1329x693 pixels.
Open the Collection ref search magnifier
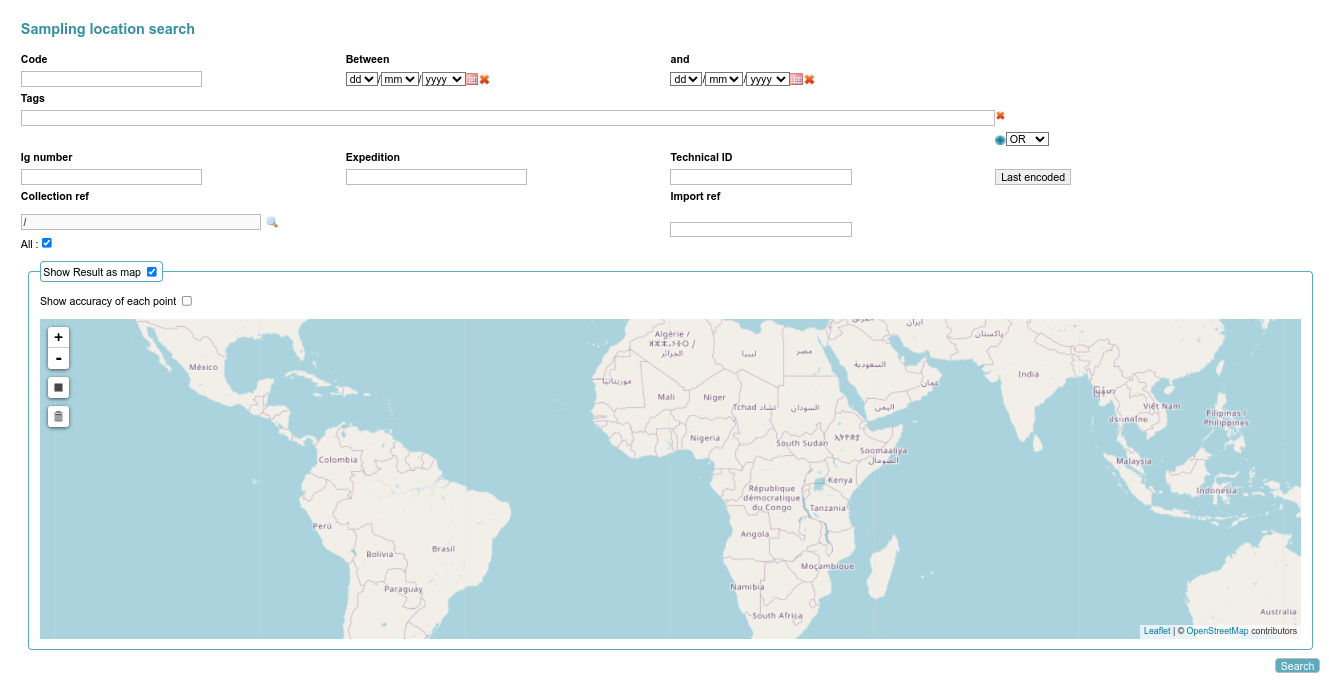coord(272,222)
